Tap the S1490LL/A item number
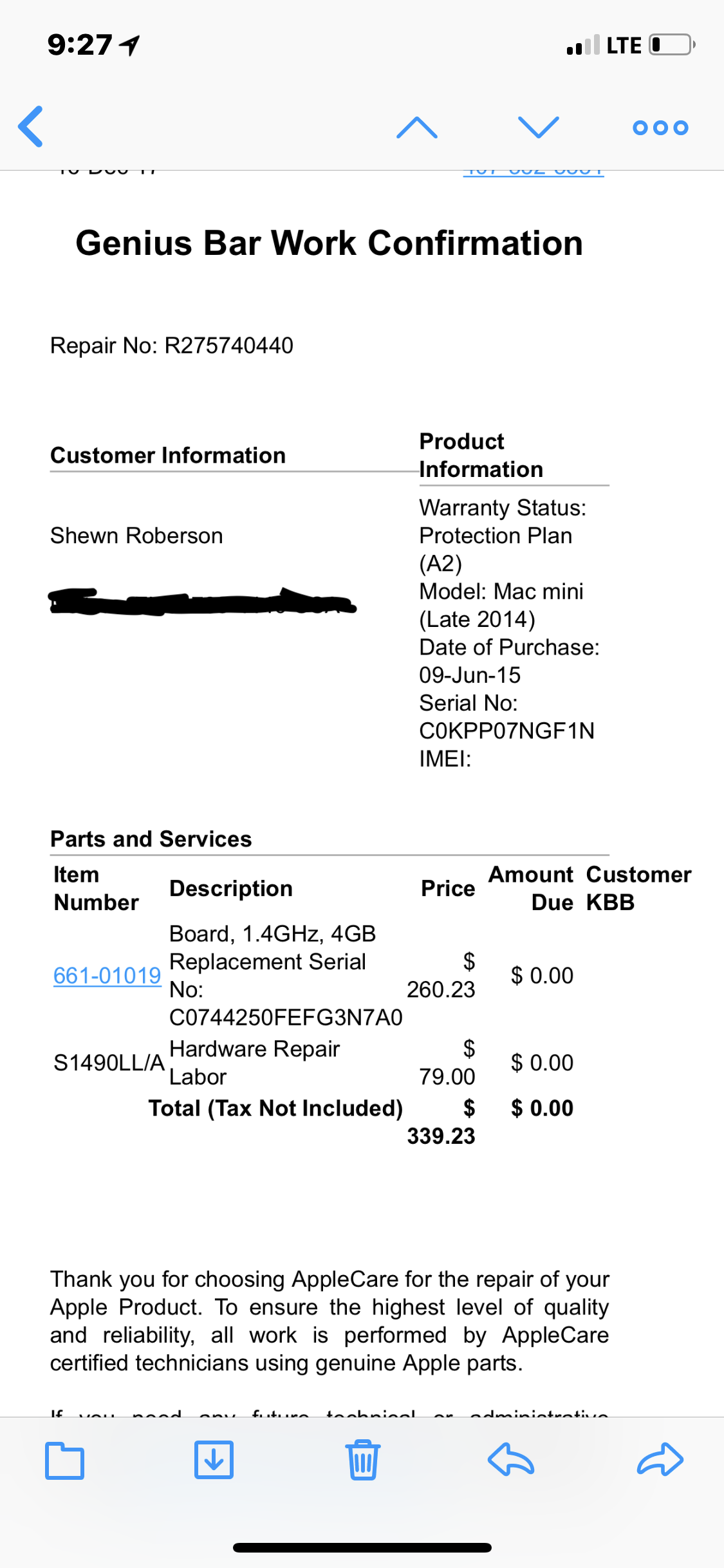 tap(109, 1063)
